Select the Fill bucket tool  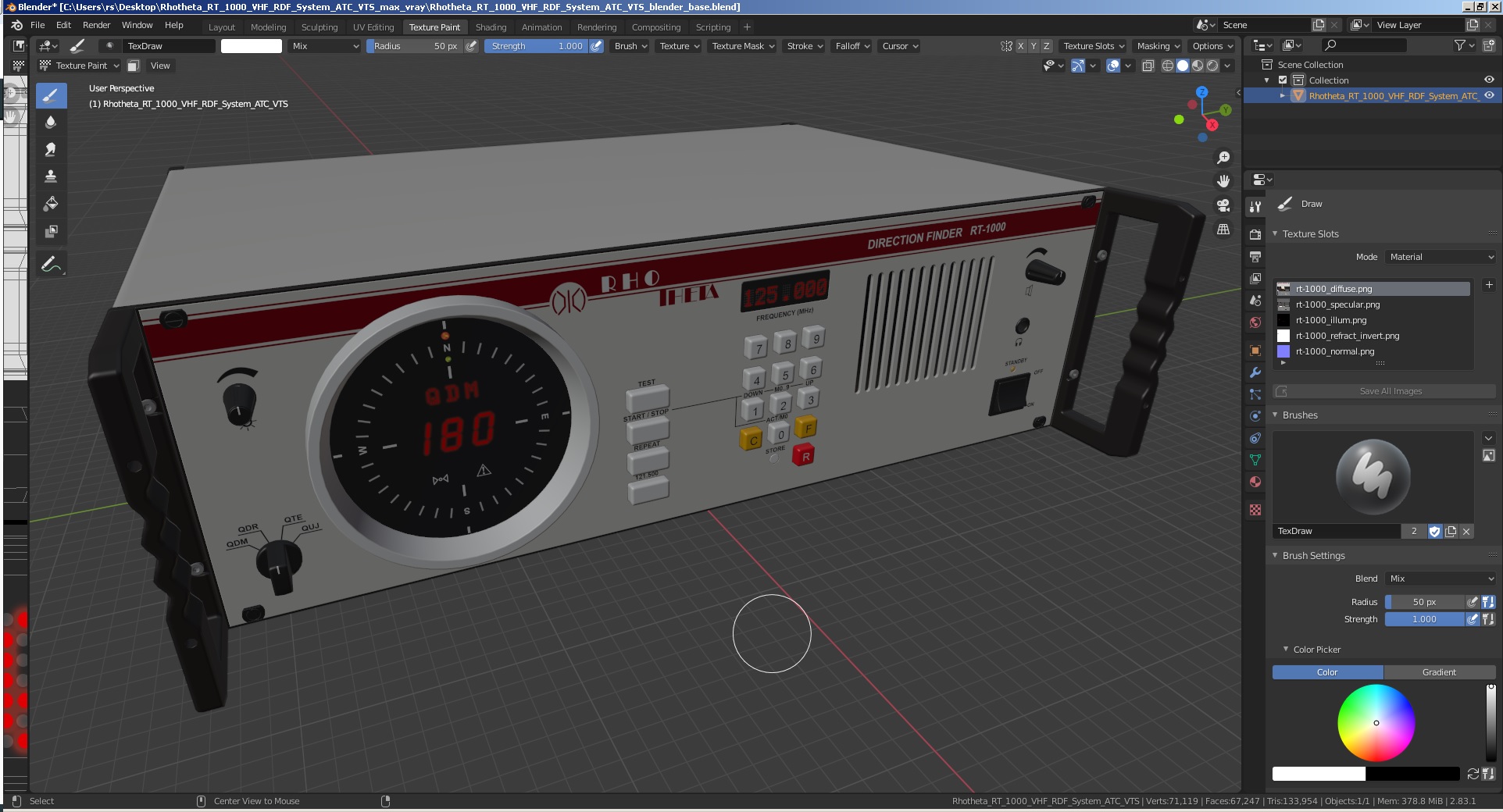pos(51,204)
